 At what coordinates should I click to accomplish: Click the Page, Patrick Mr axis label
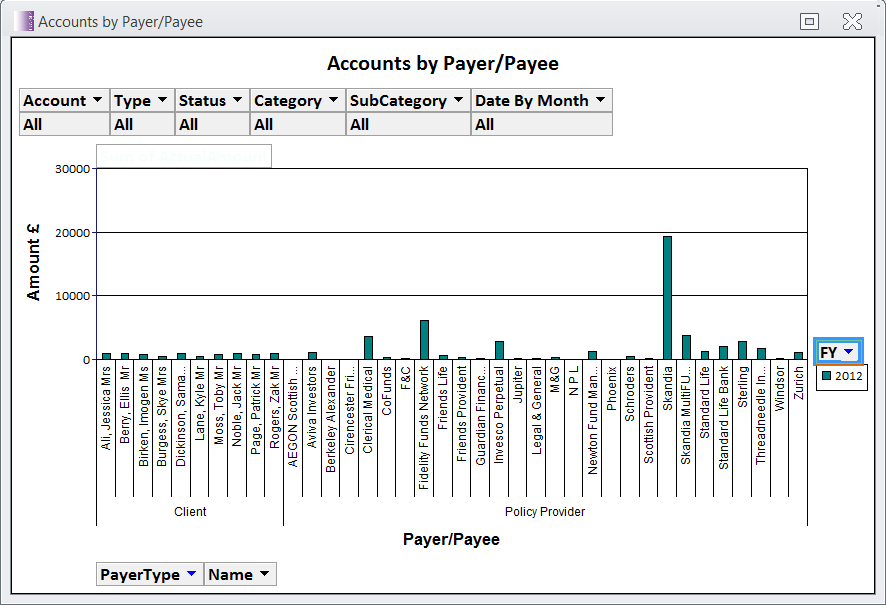click(x=255, y=411)
